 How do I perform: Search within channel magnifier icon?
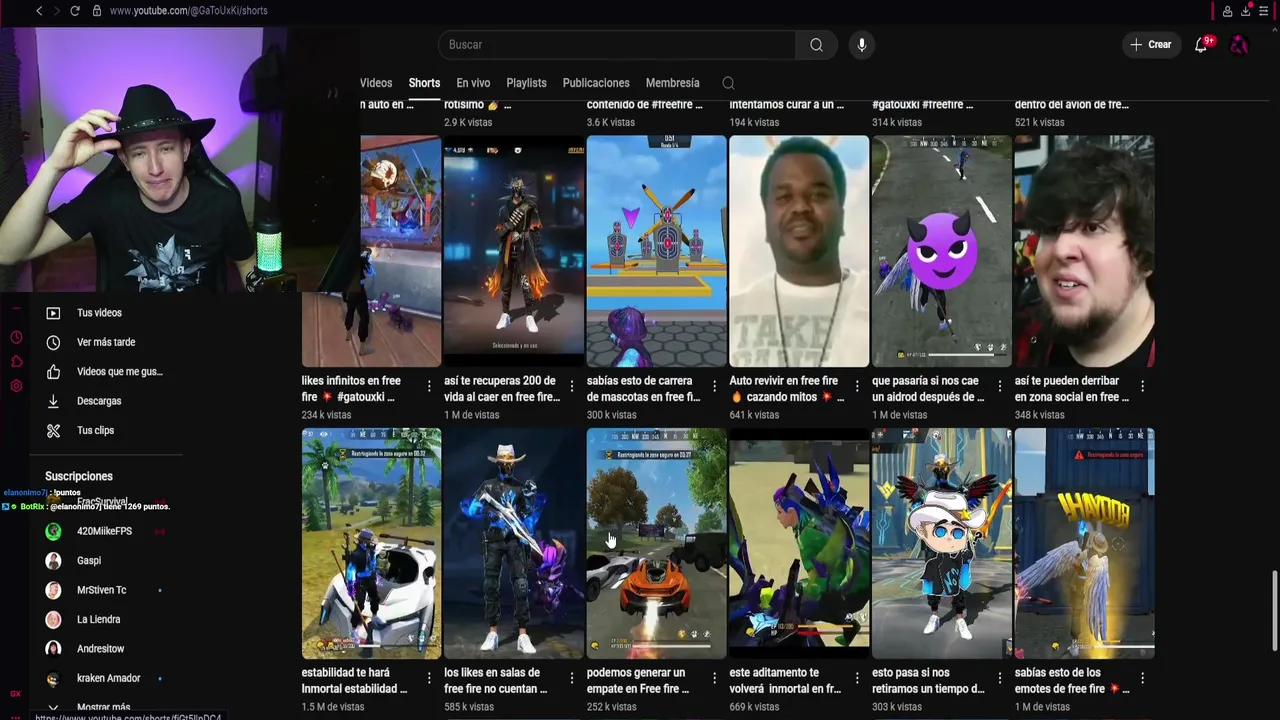point(728,83)
